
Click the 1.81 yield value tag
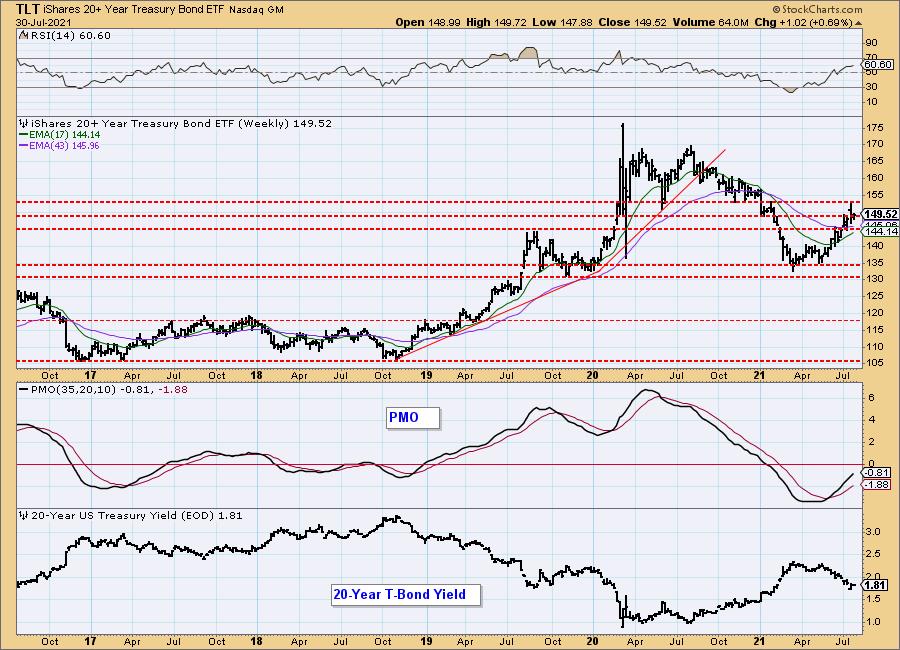876,586
